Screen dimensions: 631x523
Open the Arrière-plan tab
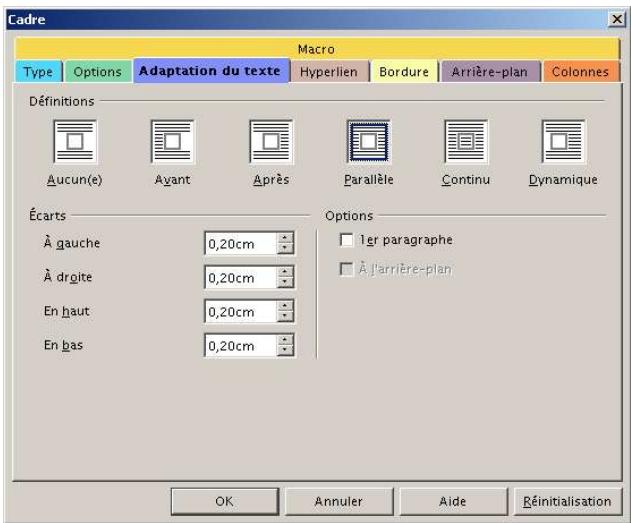pos(490,72)
